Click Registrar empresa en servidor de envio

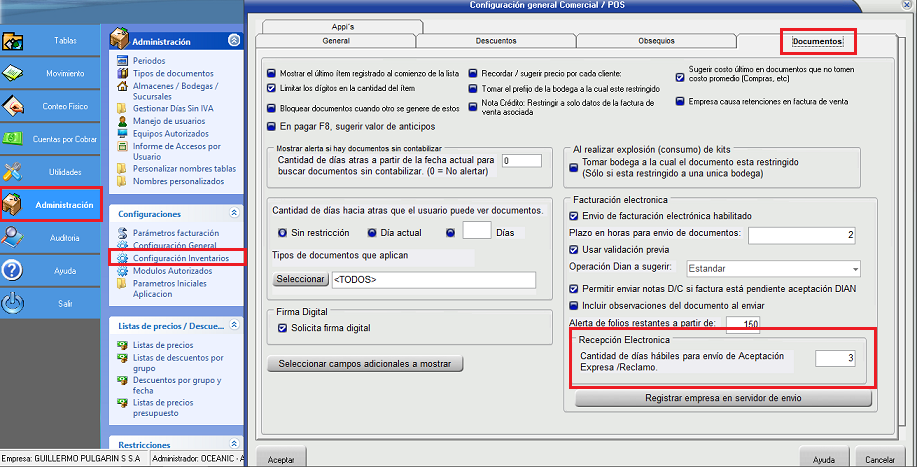point(723,398)
